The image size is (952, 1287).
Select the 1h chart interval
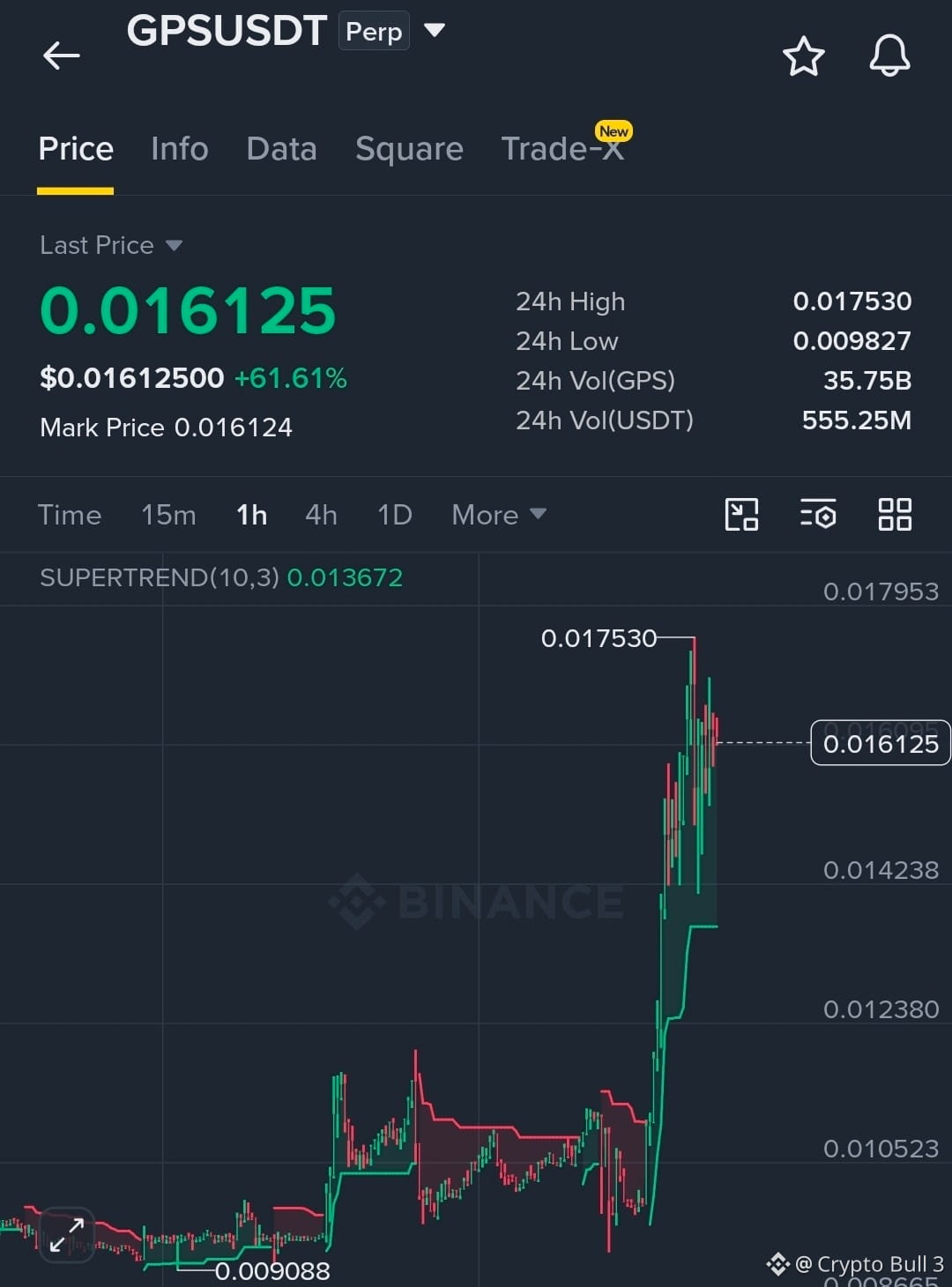click(x=251, y=515)
